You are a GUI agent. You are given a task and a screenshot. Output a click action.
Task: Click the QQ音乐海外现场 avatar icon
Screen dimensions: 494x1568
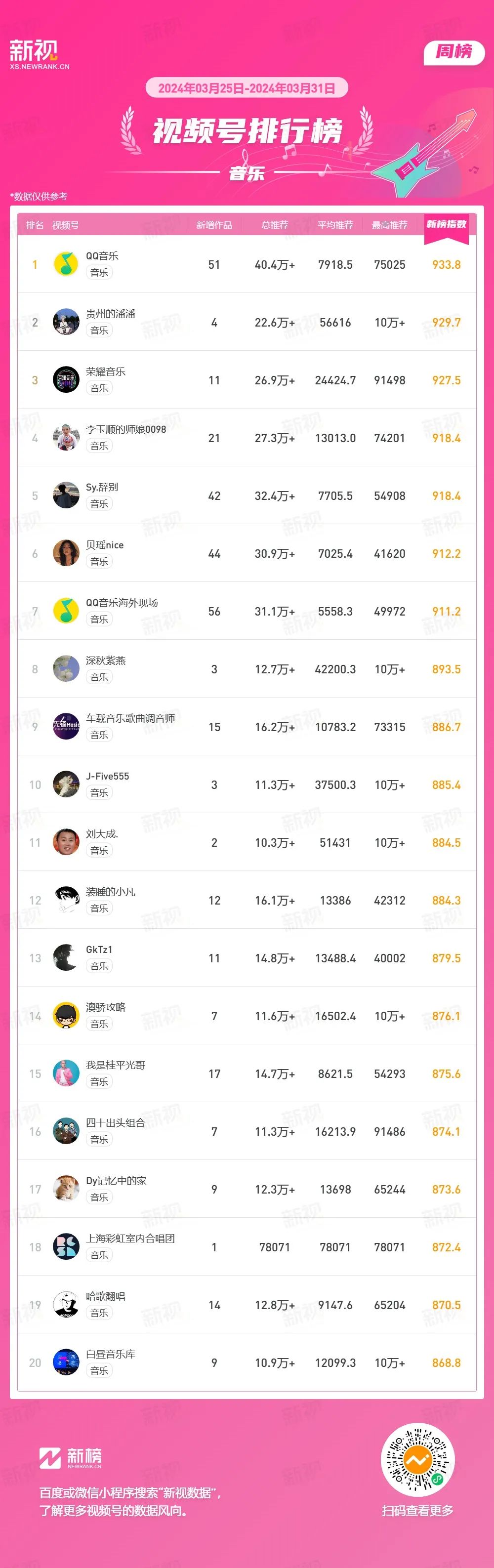[66, 611]
